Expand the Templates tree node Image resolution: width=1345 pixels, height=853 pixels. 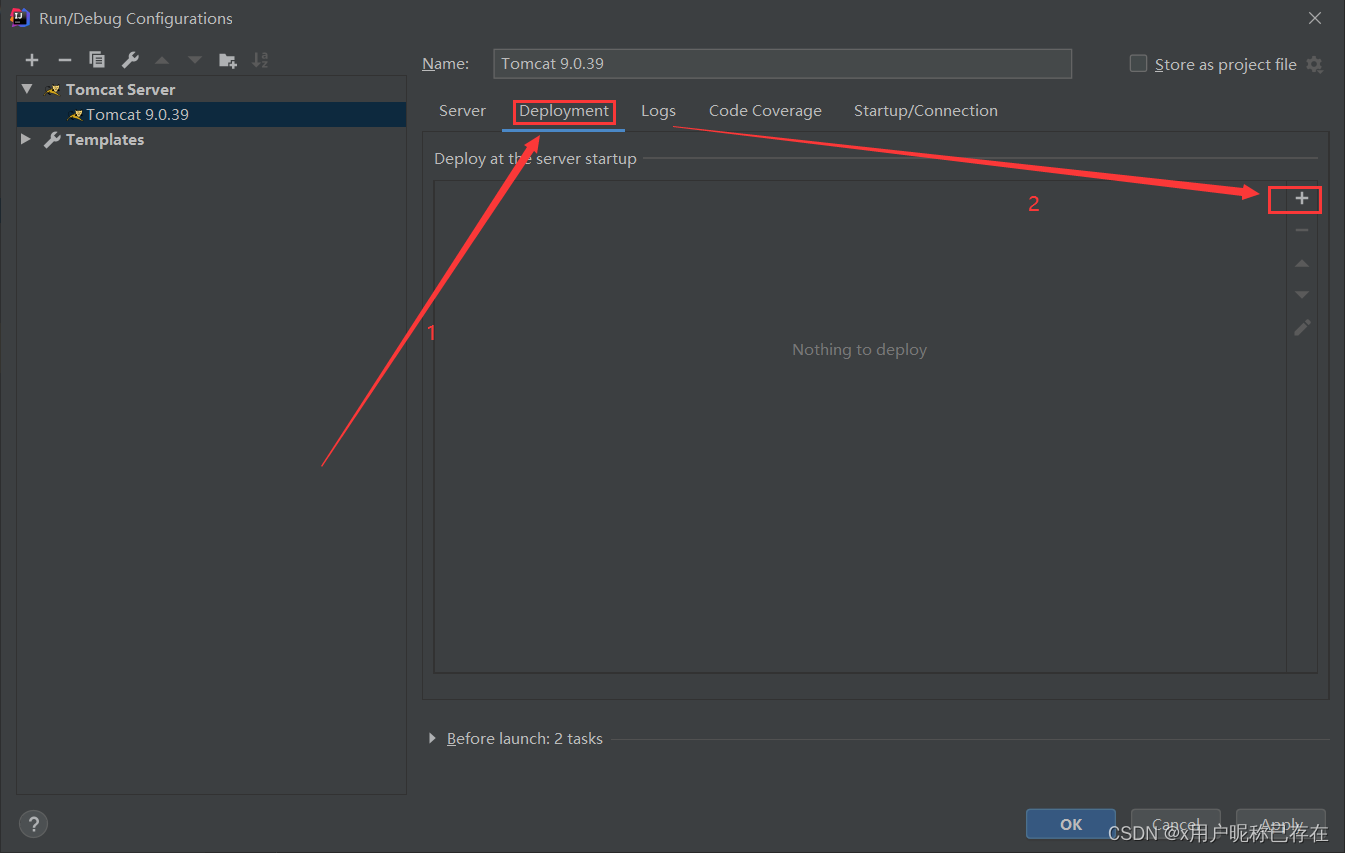pyautogui.click(x=27, y=139)
